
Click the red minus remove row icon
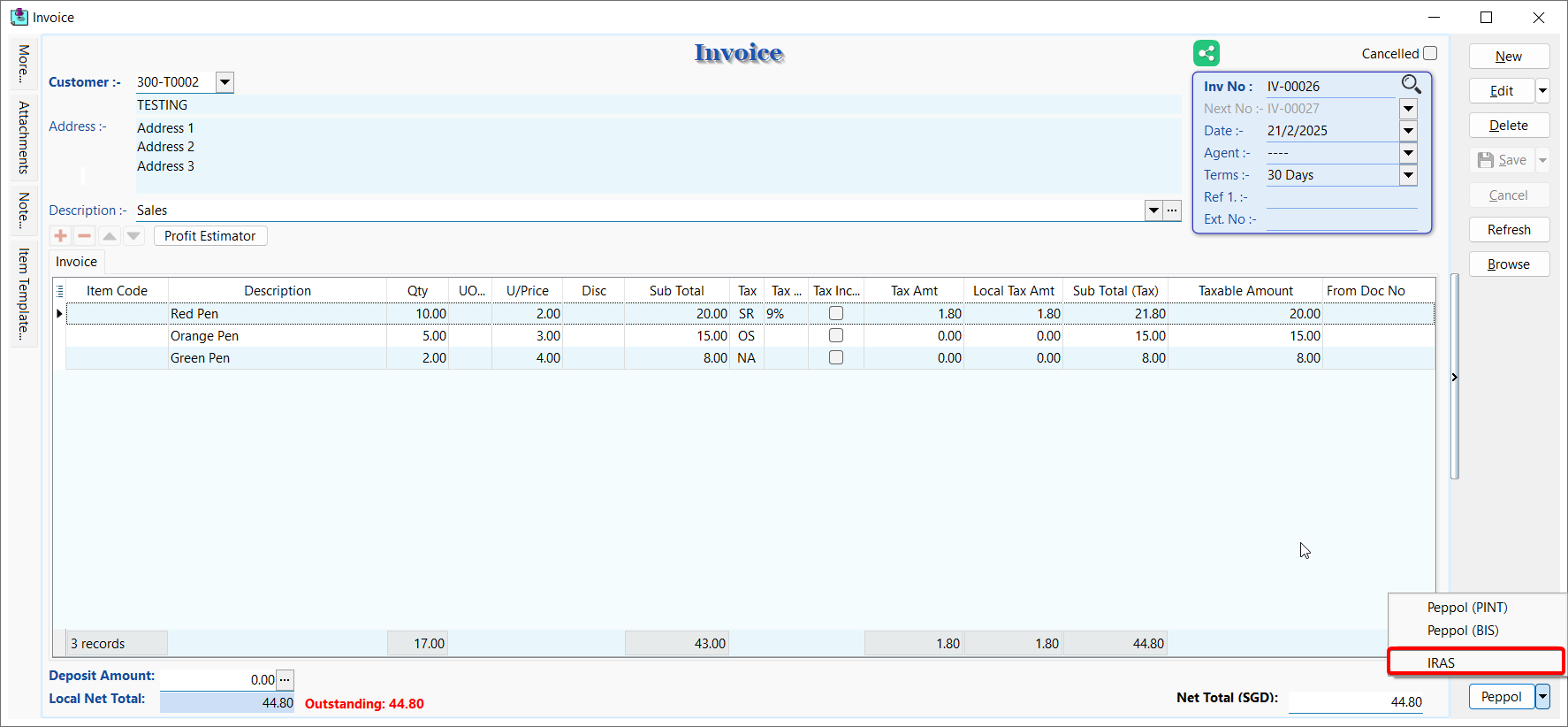coord(85,236)
